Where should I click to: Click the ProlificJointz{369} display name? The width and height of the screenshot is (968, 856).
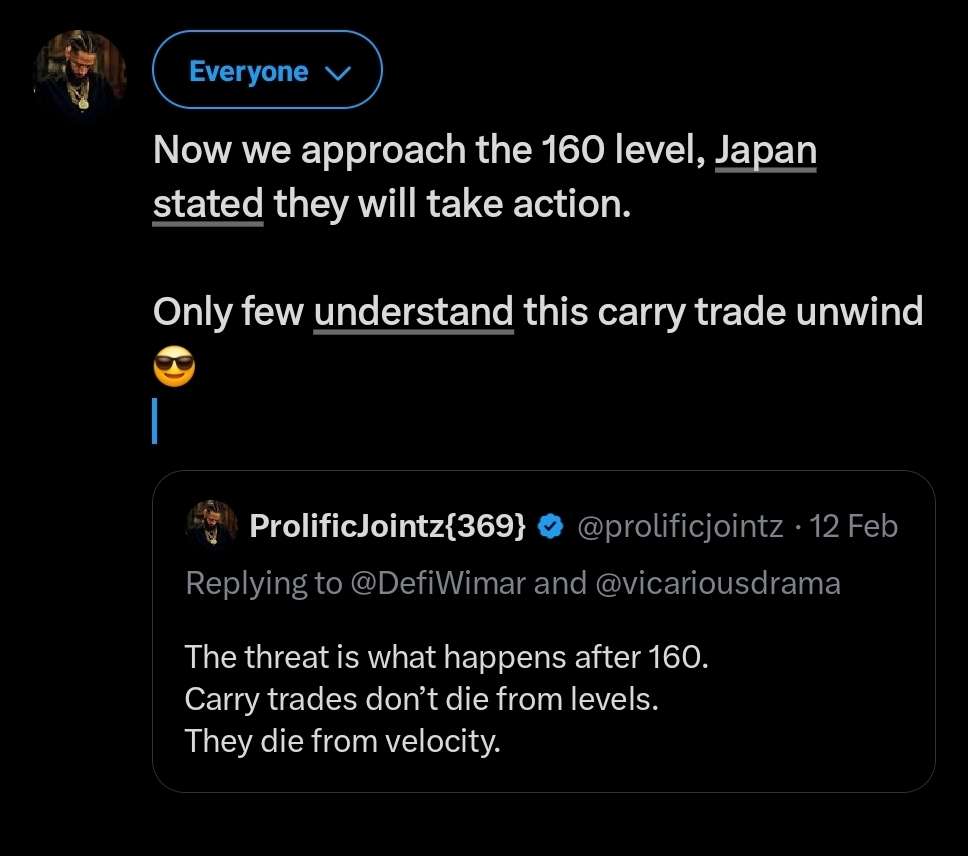click(387, 526)
